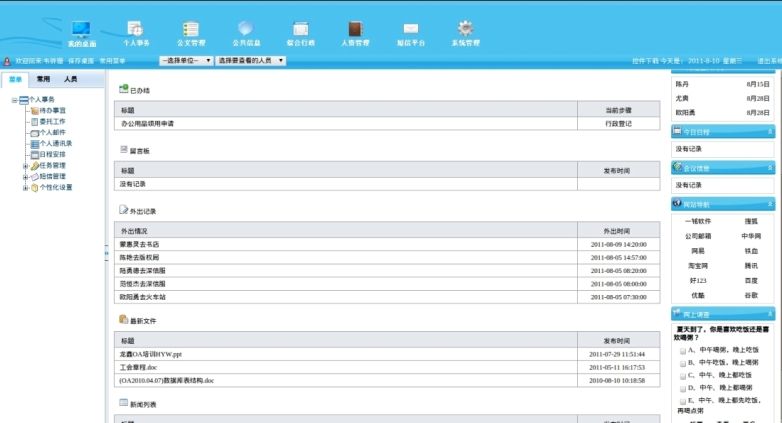Click the 个人事务 icon in top navigation

click(x=136, y=30)
